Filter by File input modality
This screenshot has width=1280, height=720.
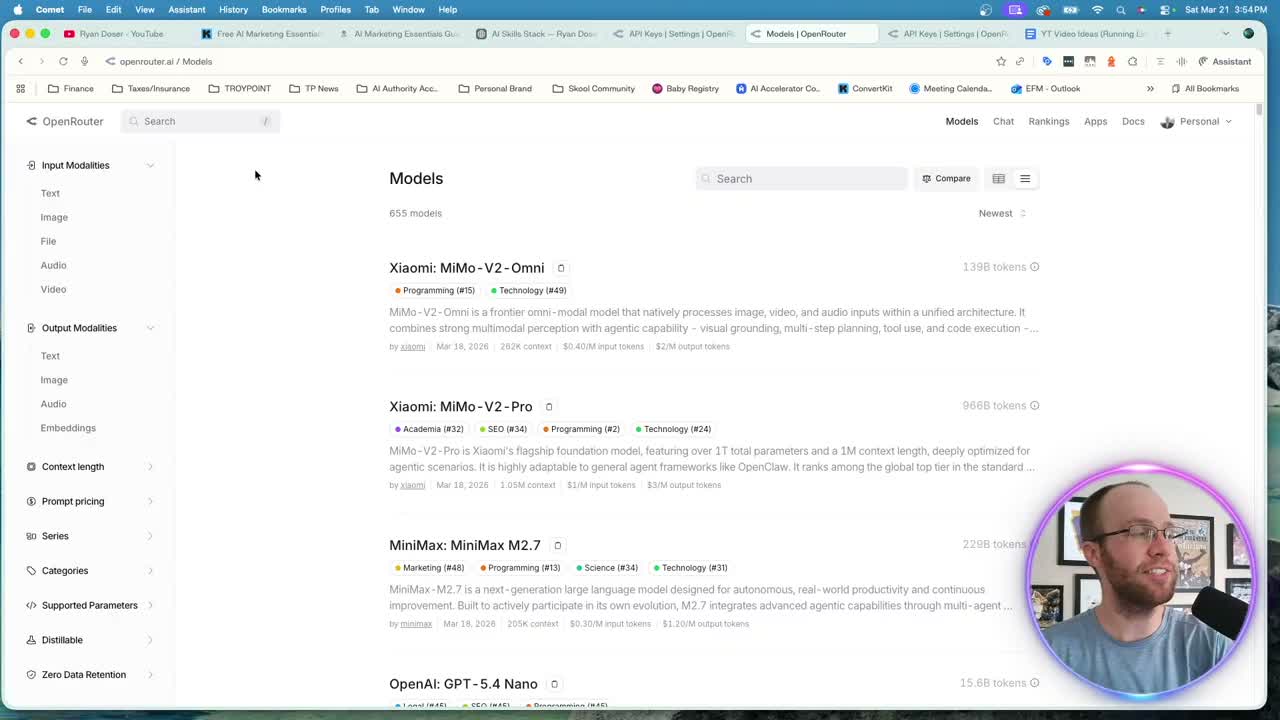click(x=48, y=241)
